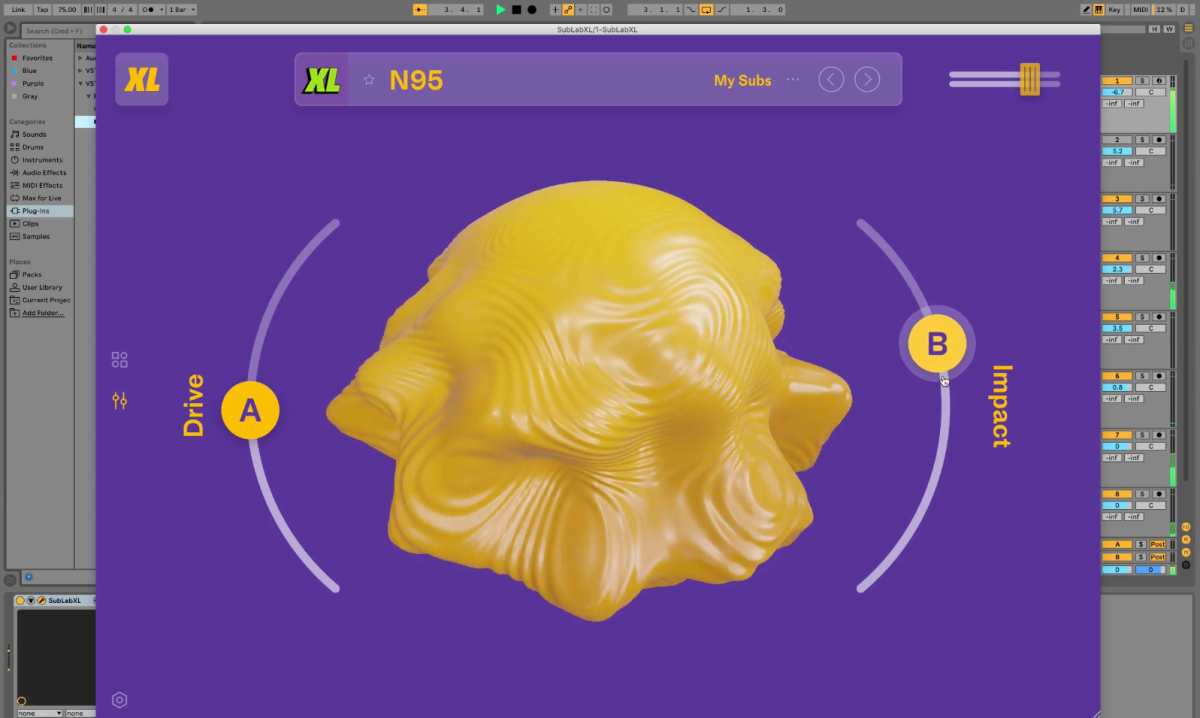Open the Sounds category
1200x718 pixels.
pyautogui.click(x=34, y=134)
